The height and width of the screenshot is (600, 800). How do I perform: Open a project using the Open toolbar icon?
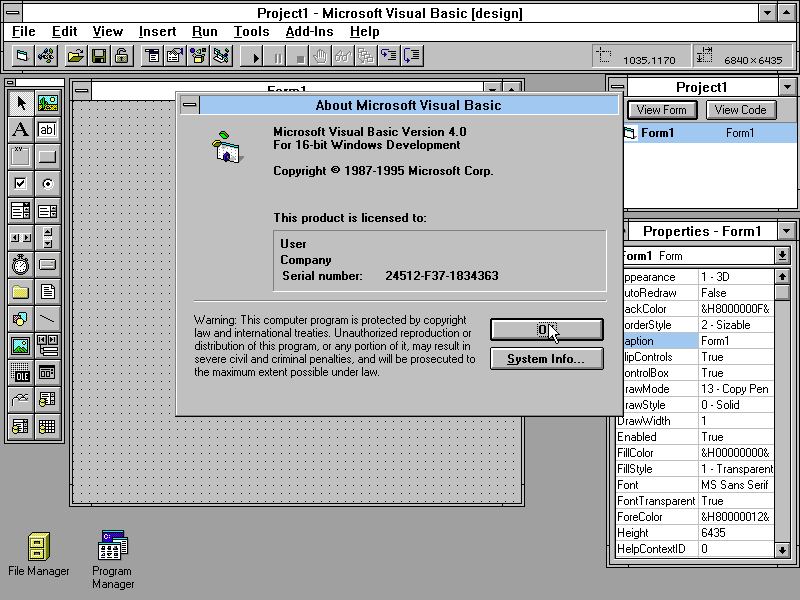pyautogui.click(x=76, y=56)
